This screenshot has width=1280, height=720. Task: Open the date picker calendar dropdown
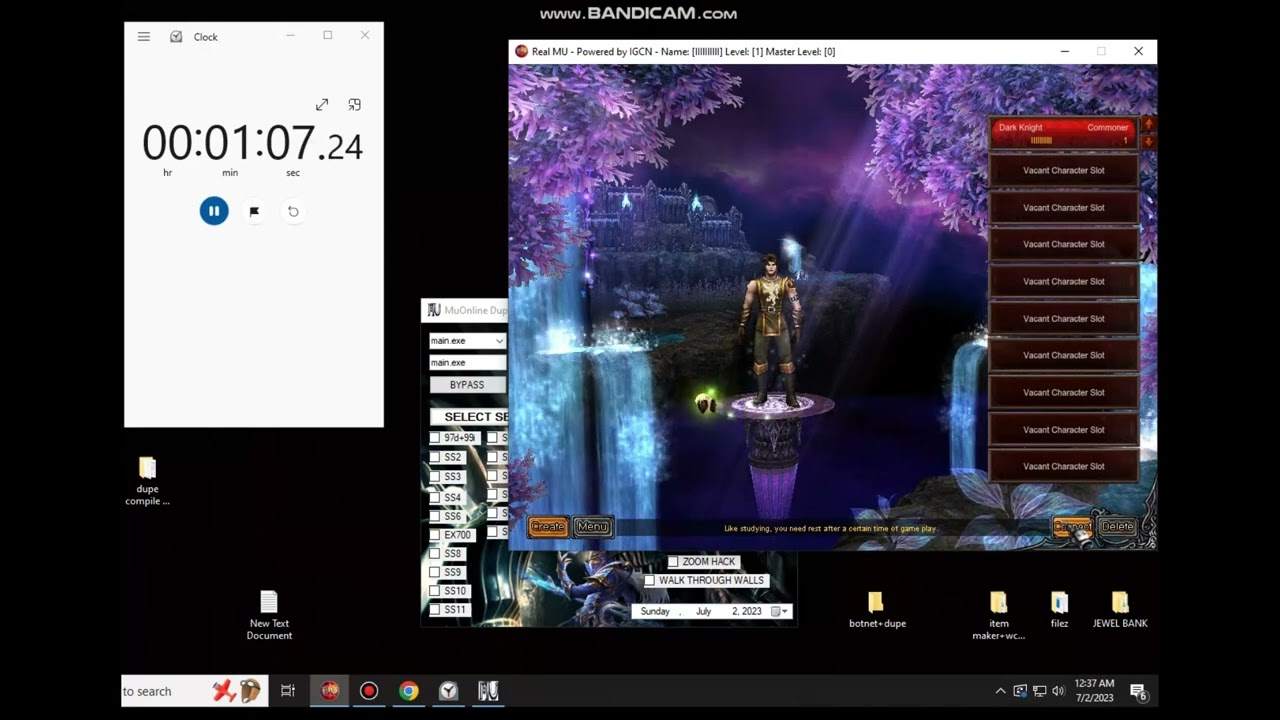tap(781, 611)
